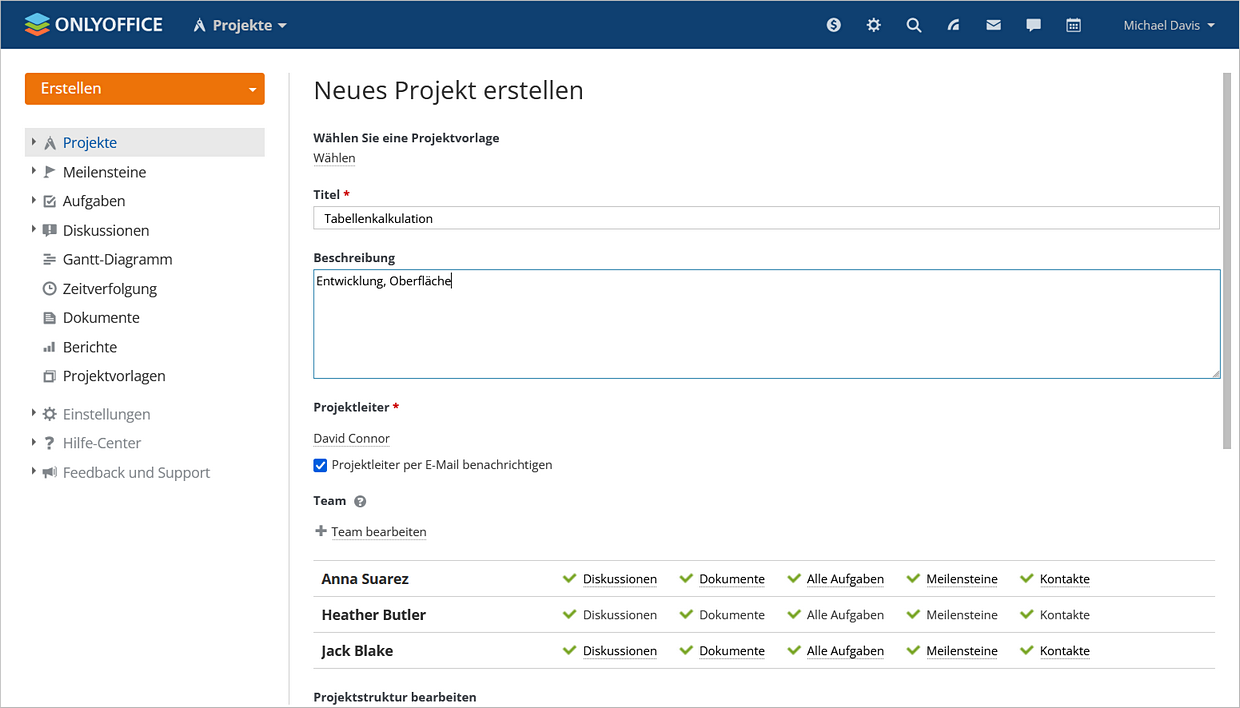Image resolution: width=1240 pixels, height=708 pixels.
Task: Open the talk chat bubble icon
Action: [1034, 25]
